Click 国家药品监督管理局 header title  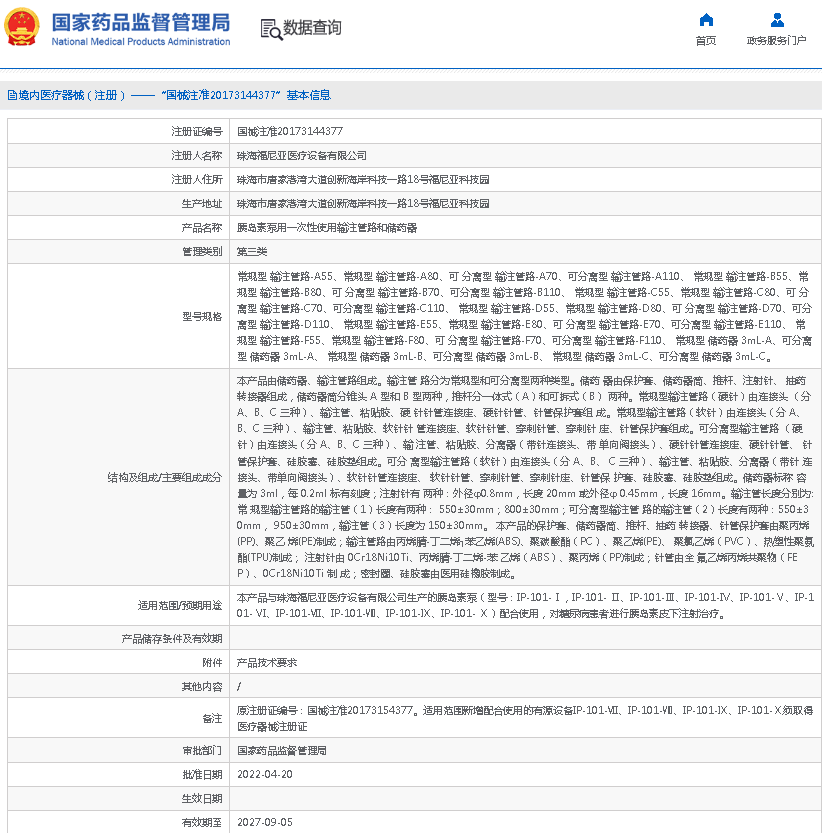point(141,23)
